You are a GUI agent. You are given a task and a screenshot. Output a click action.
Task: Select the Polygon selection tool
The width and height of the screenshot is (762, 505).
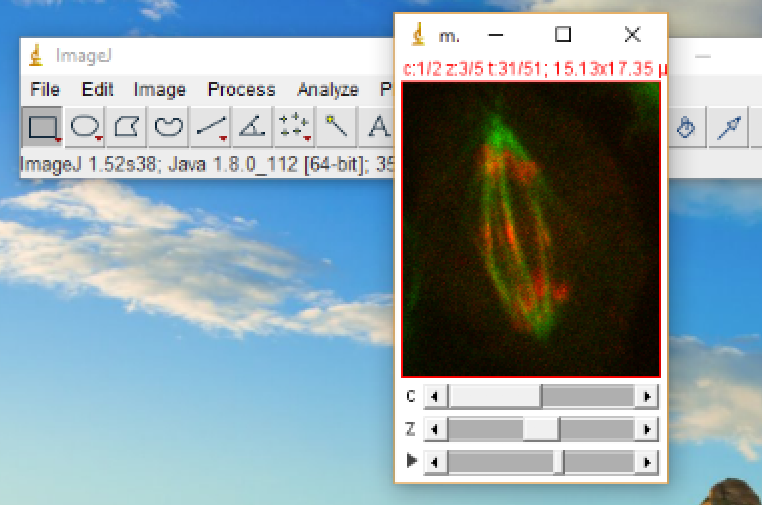click(126, 127)
